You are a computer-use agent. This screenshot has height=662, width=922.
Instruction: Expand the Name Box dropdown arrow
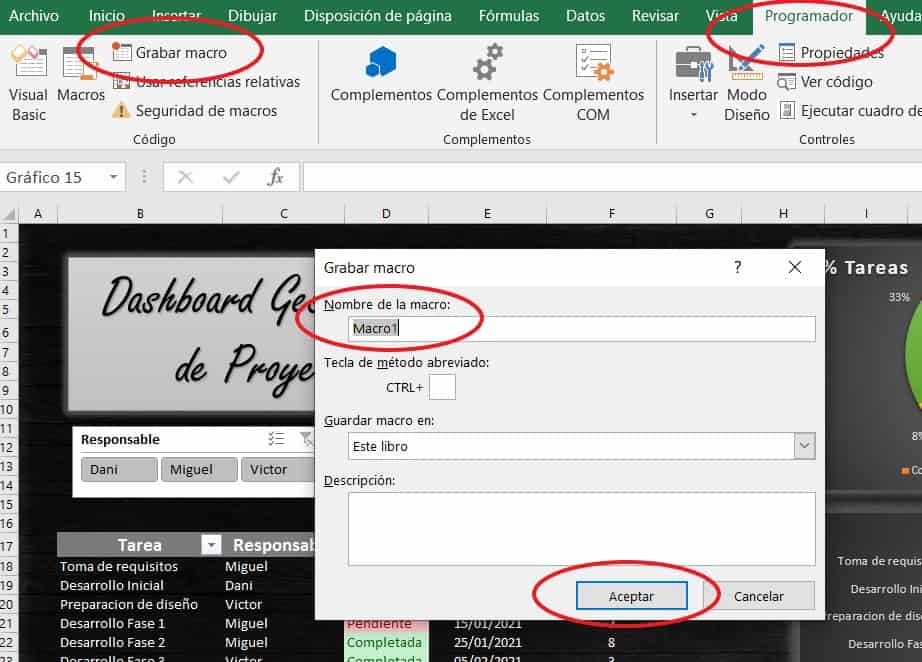tap(113, 177)
